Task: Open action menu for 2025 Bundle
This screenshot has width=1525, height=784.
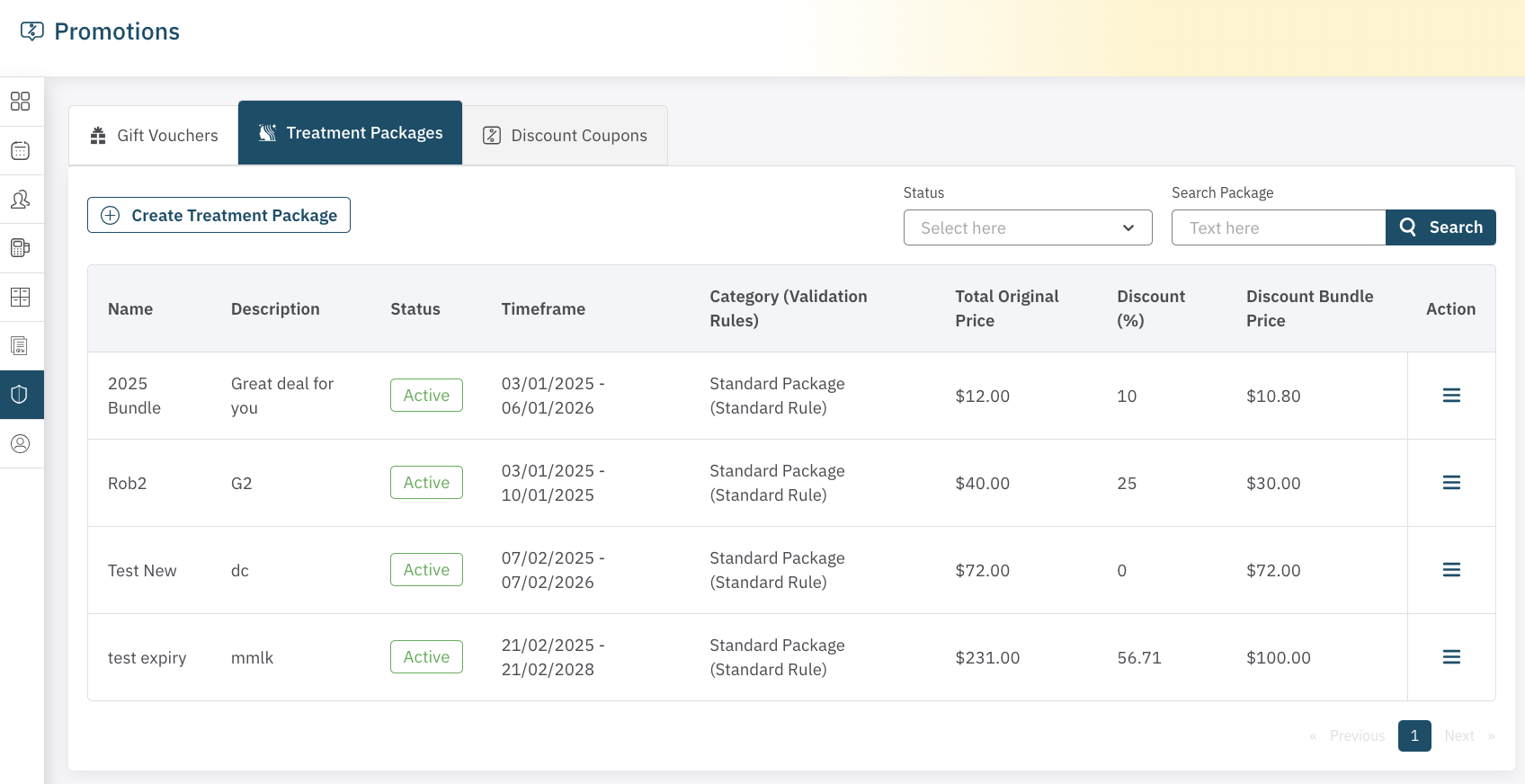Action: [x=1450, y=396]
